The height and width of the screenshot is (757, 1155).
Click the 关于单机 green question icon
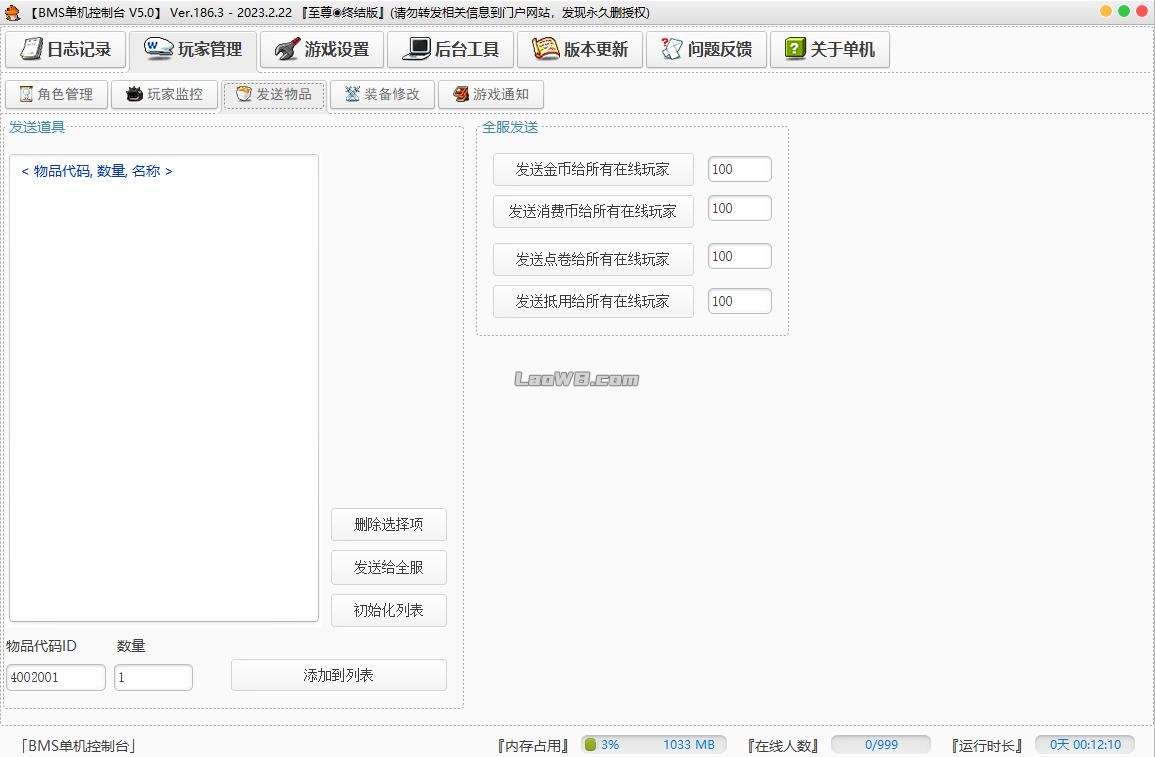click(795, 49)
